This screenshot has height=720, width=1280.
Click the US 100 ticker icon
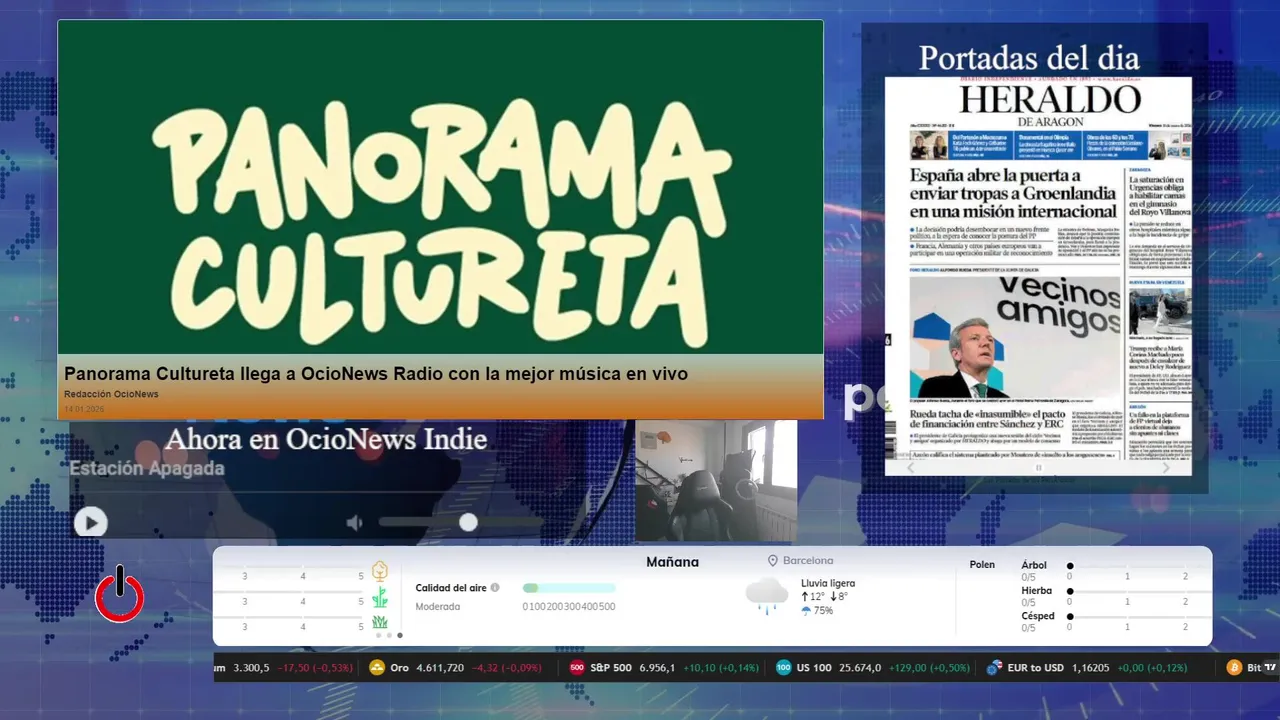[783, 668]
